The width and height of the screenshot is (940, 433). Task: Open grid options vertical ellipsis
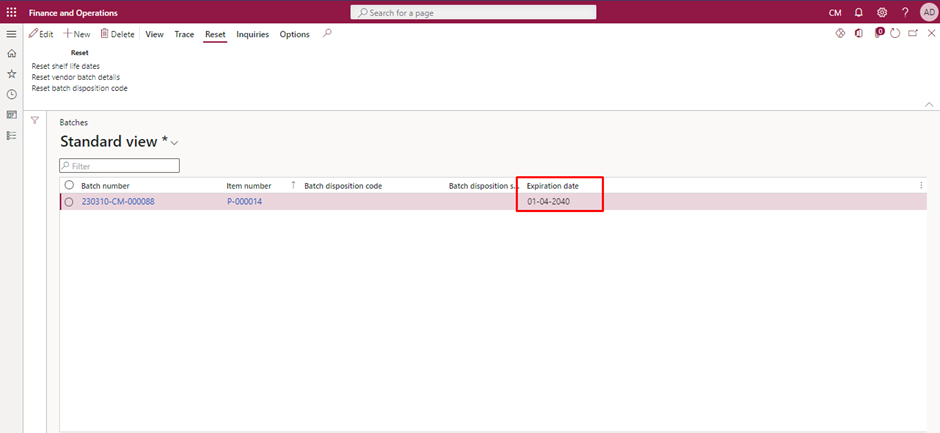pos(921,186)
